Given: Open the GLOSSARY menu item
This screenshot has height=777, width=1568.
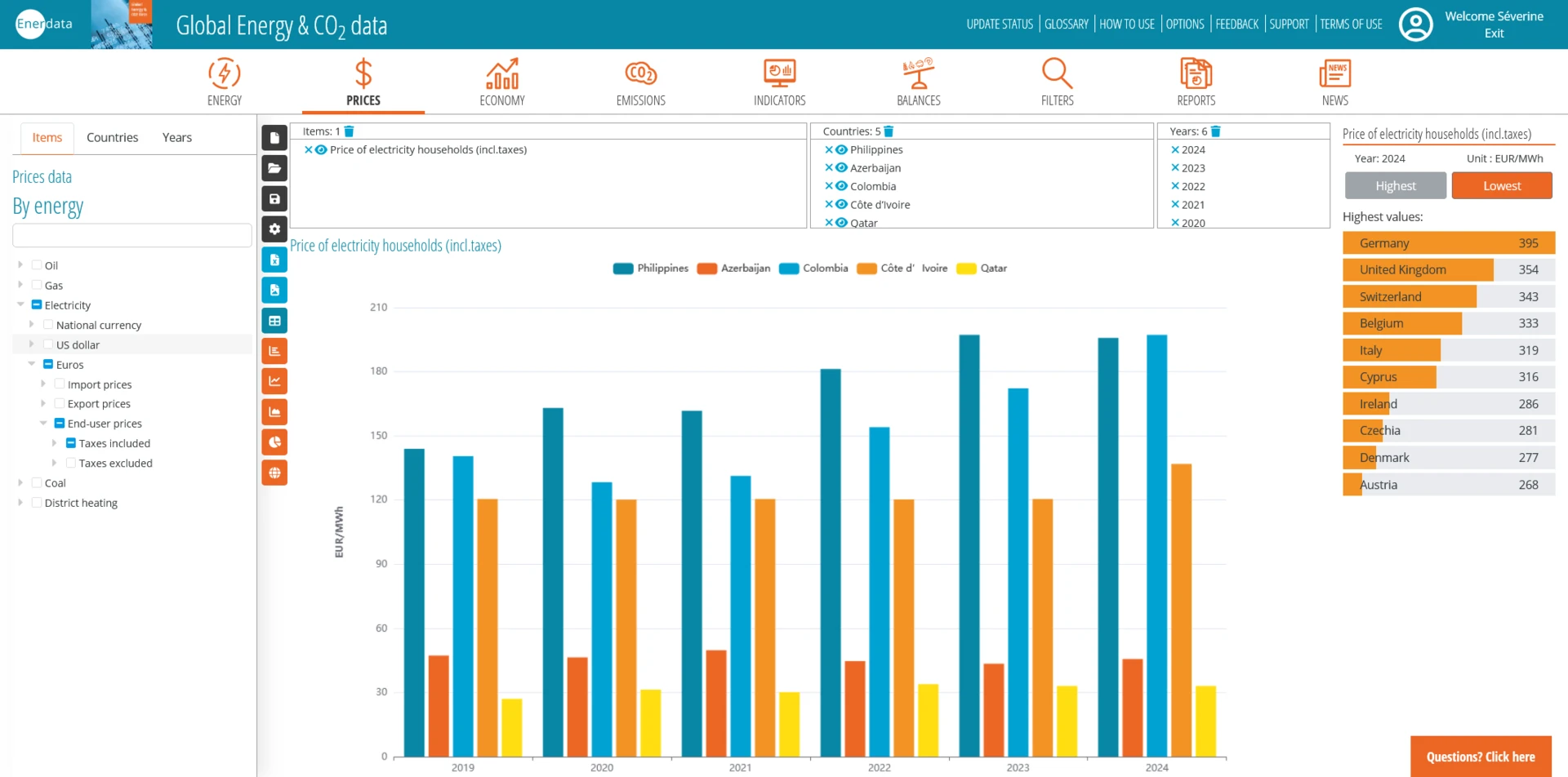Looking at the screenshot, I should tap(1066, 24).
